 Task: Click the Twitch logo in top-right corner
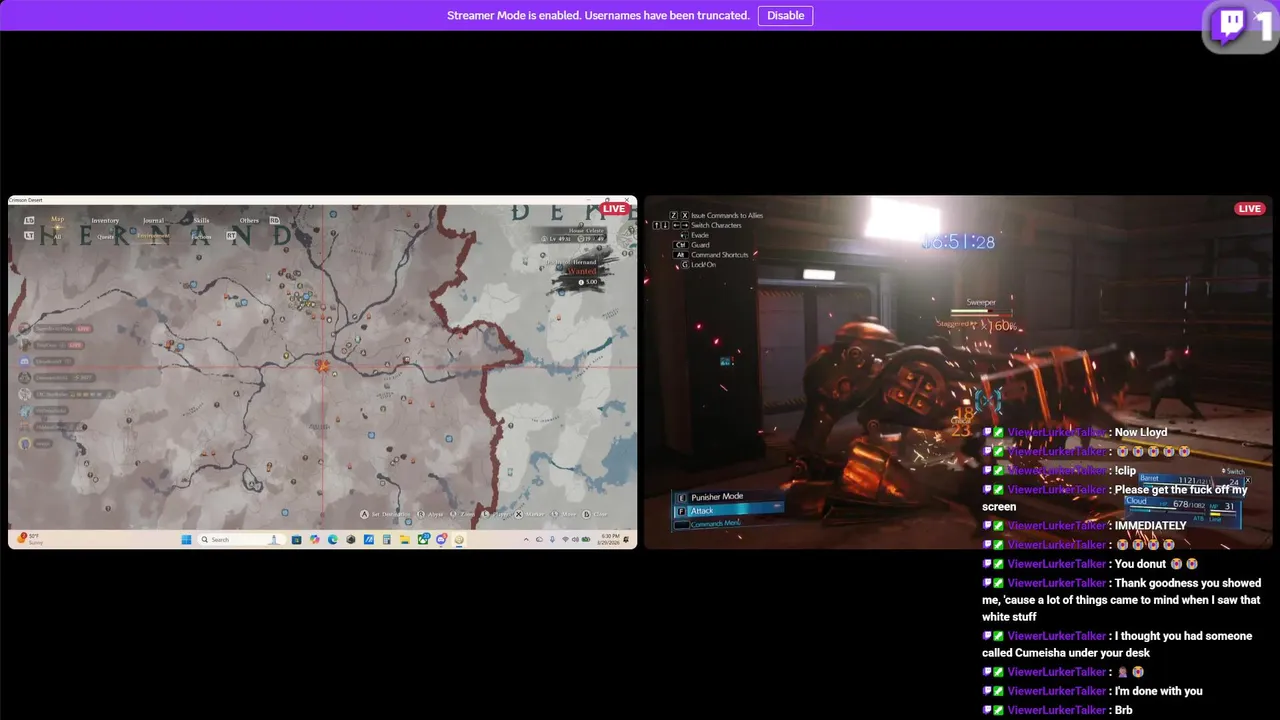[1230, 24]
